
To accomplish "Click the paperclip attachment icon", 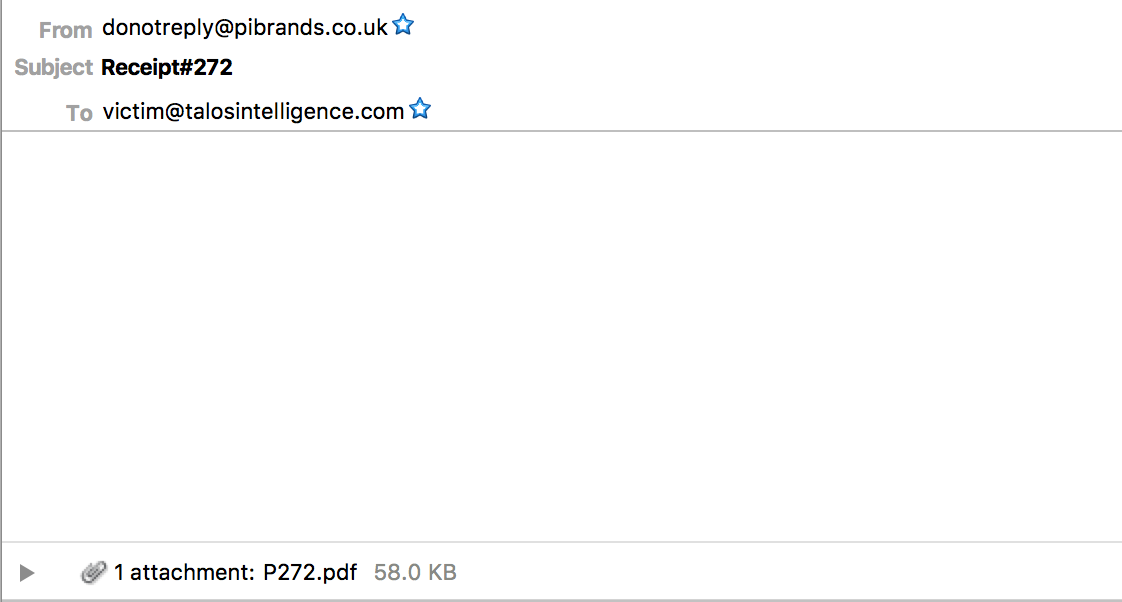I will [94, 572].
